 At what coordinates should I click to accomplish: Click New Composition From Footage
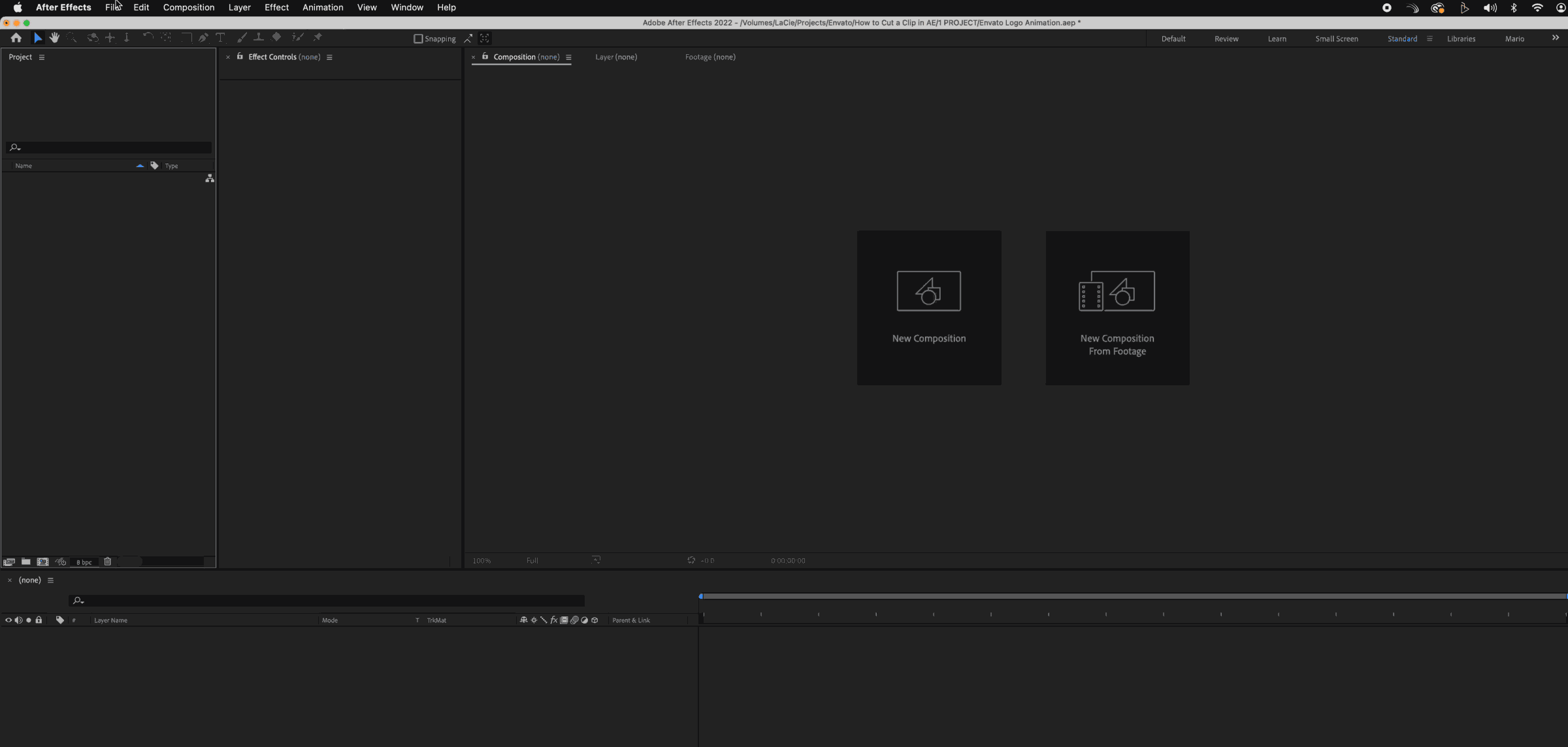[x=1117, y=308]
